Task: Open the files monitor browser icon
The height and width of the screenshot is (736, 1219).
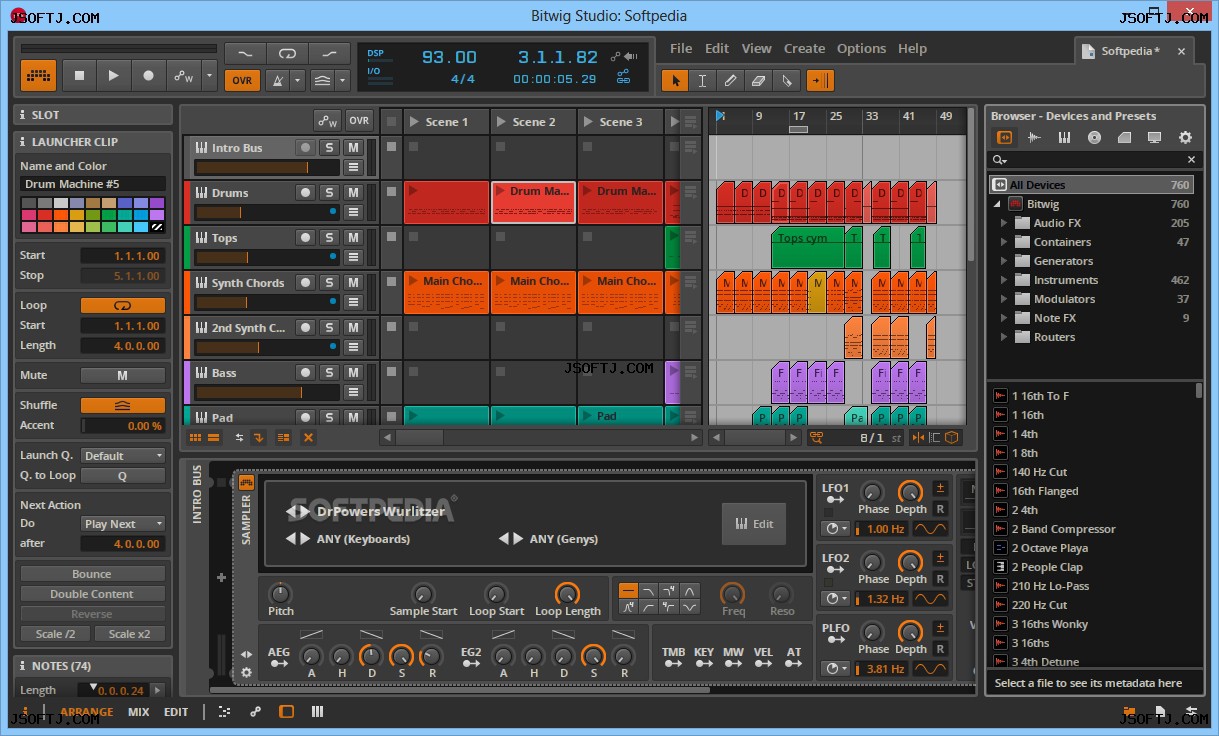Action: pyautogui.click(x=1154, y=138)
